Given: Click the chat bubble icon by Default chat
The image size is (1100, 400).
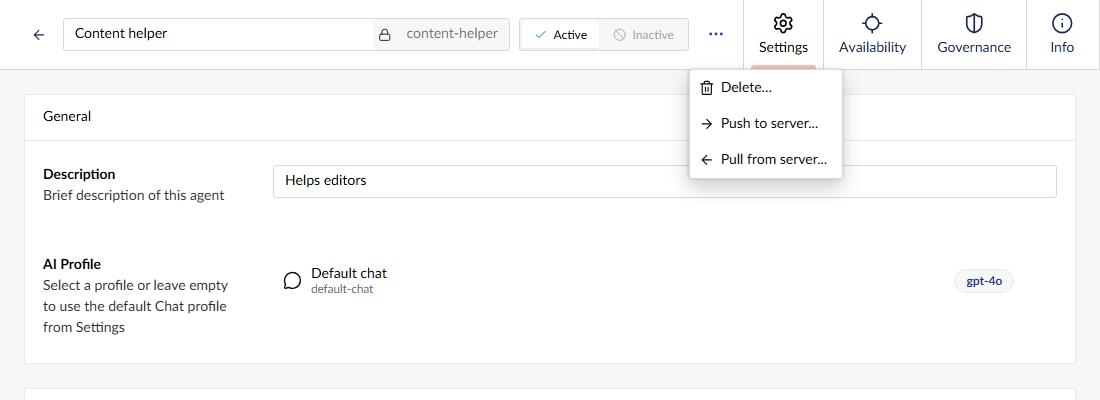Looking at the screenshot, I should point(292,281).
